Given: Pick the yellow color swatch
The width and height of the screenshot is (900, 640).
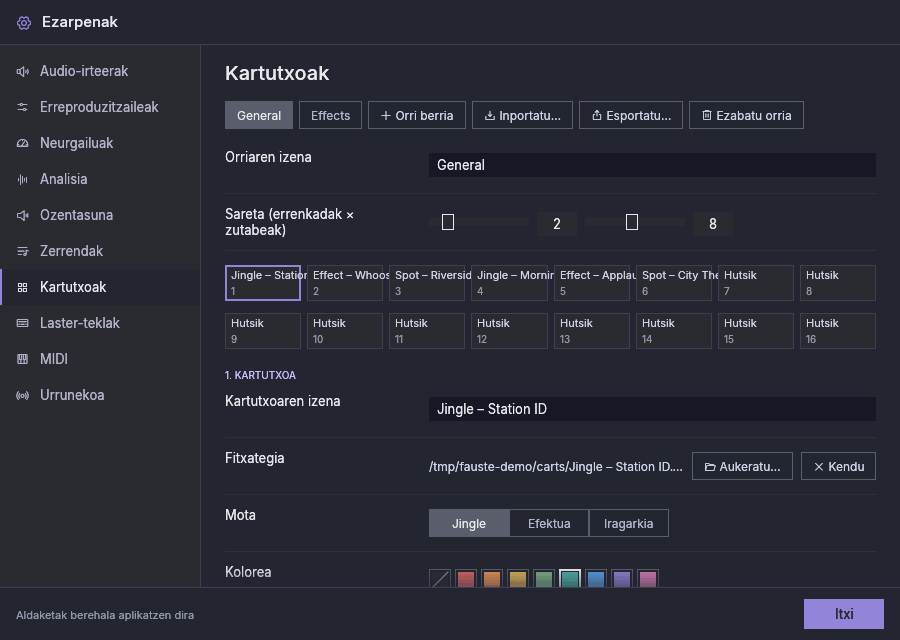Looking at the screenshot, I should pos(518,578).
